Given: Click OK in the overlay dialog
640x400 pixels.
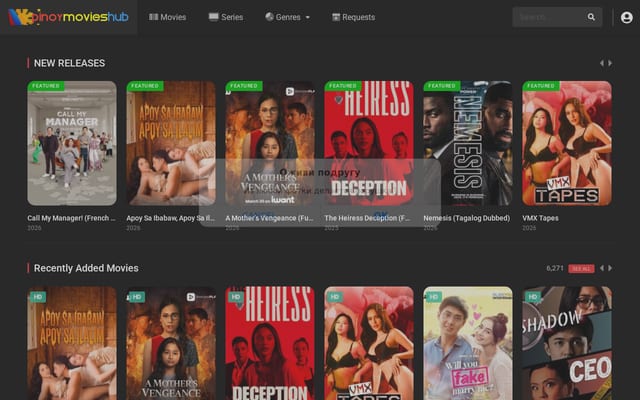Looking at the screenshot, I should click(380, 214).
